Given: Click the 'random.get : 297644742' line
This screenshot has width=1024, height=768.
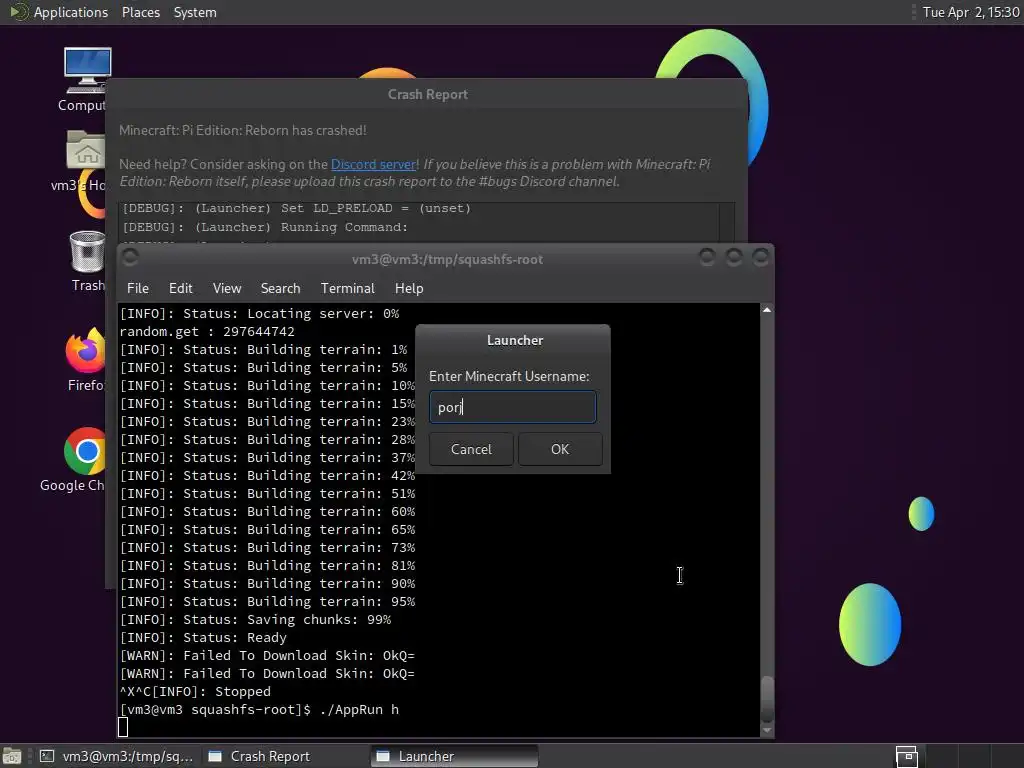Looking at the screenshot, I should (x=207, y=332).
